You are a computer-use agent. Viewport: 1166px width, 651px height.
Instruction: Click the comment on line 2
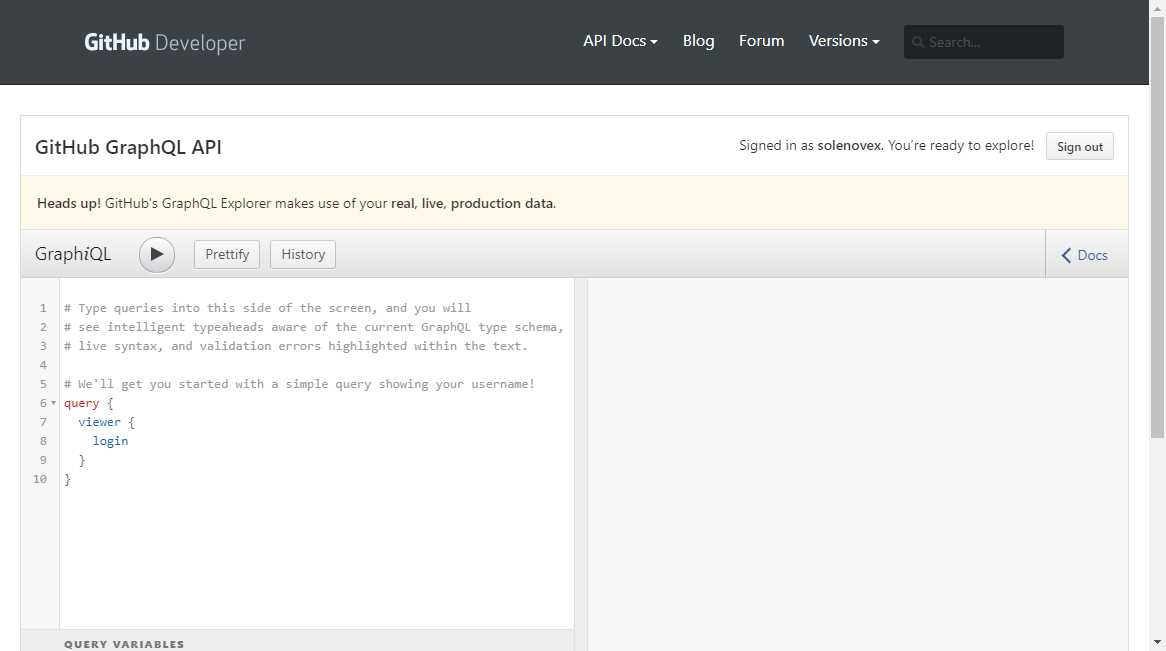(314, 327)
